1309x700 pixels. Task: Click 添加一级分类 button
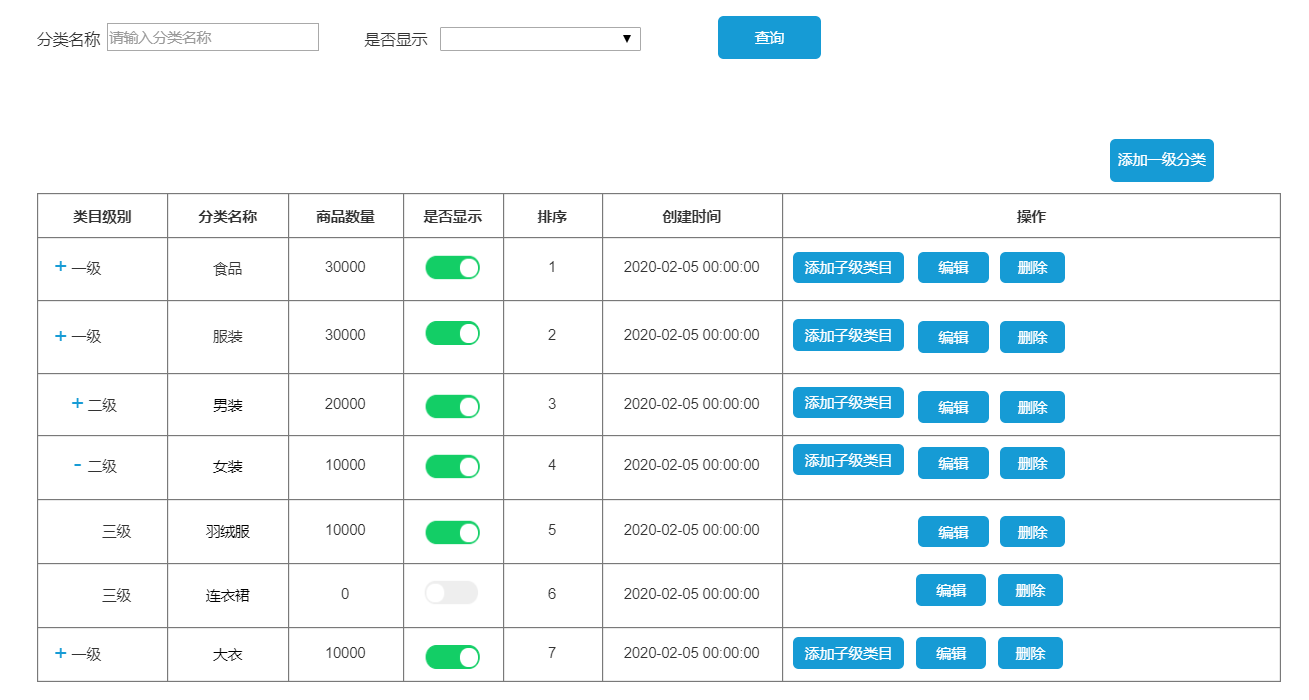click(1161, 160)
